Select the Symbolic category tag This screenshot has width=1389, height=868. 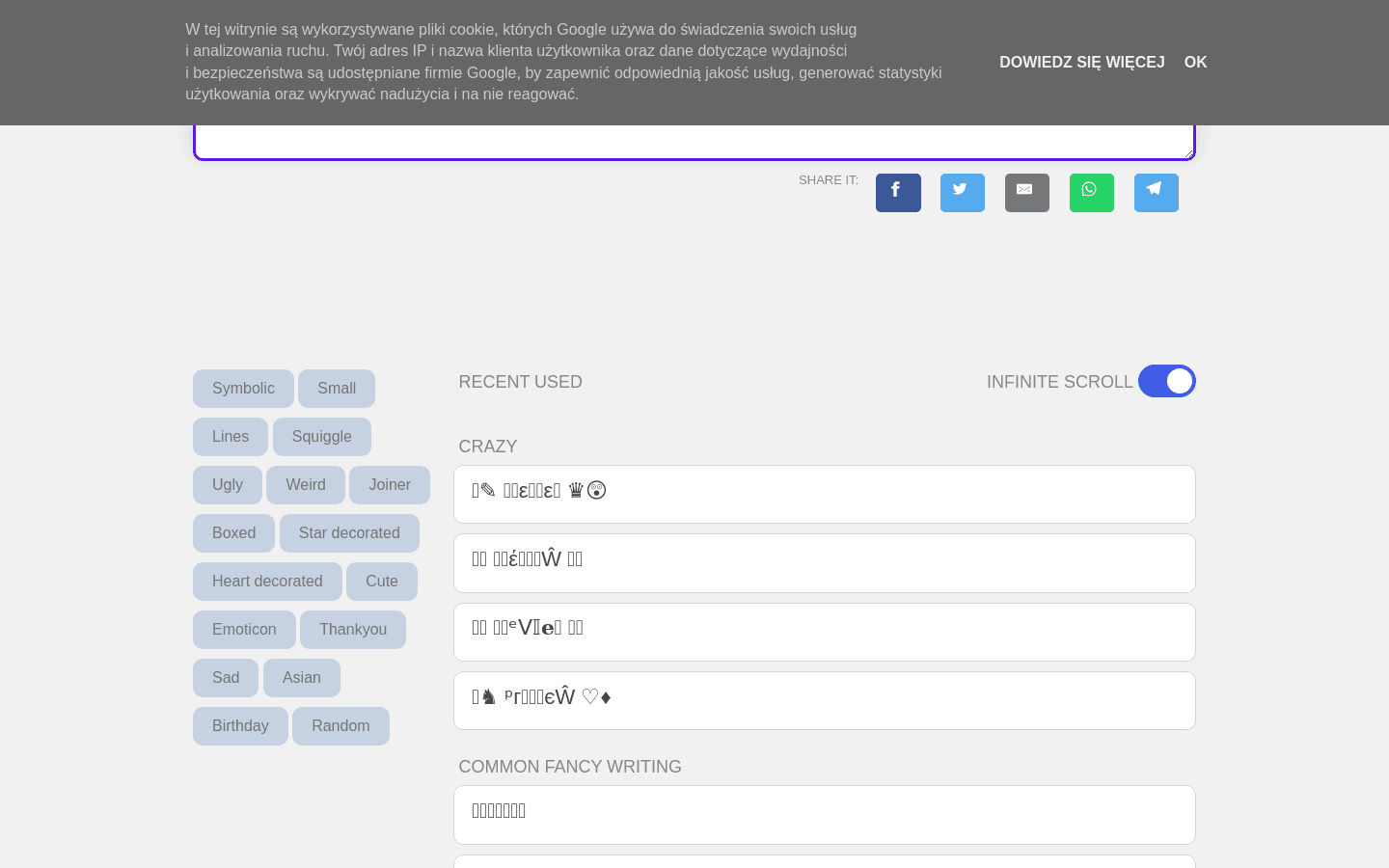tap(243, 389)
